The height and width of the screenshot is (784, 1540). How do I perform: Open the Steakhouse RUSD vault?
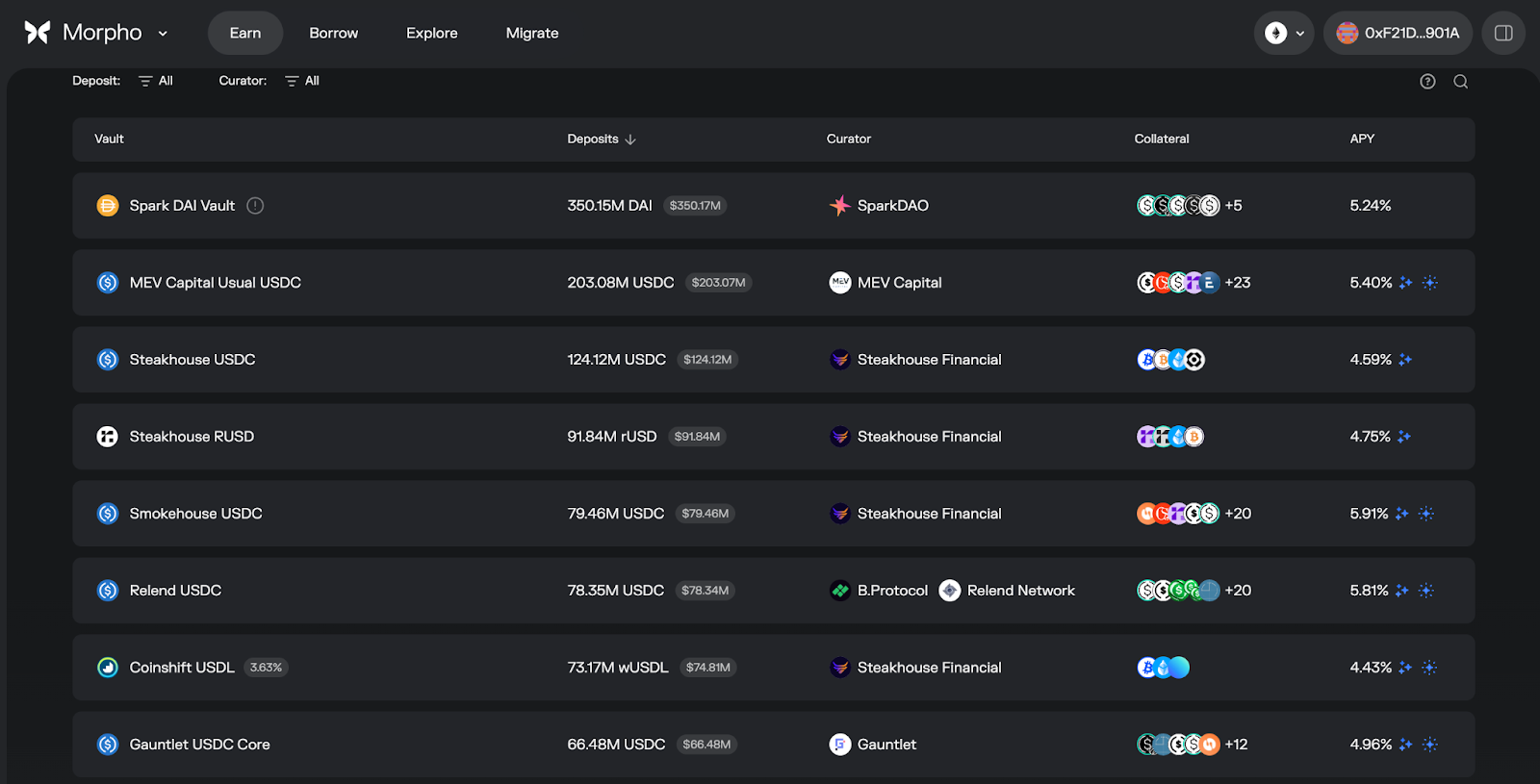[773, 437]
